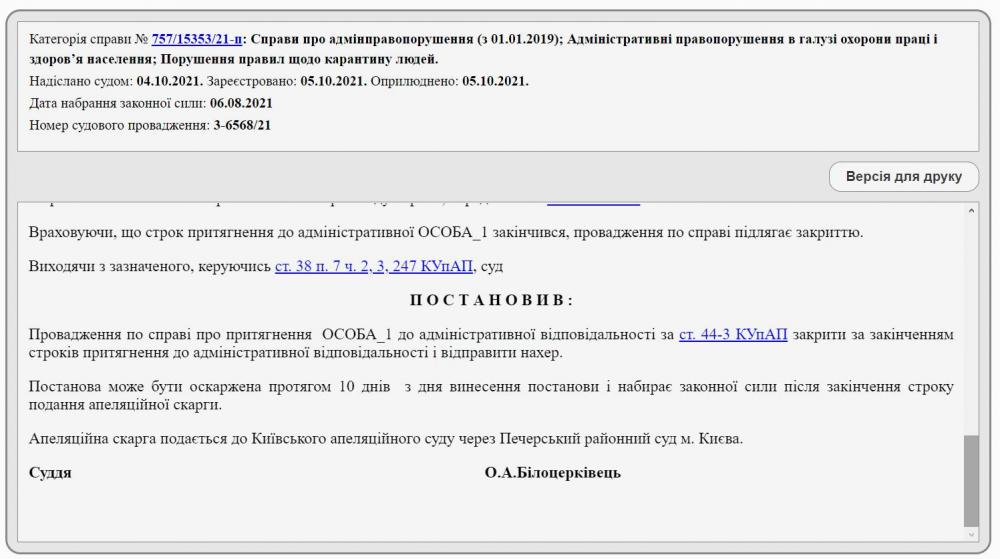Click the ПОСТАНОВИВ heading

(x=492, y=301)
